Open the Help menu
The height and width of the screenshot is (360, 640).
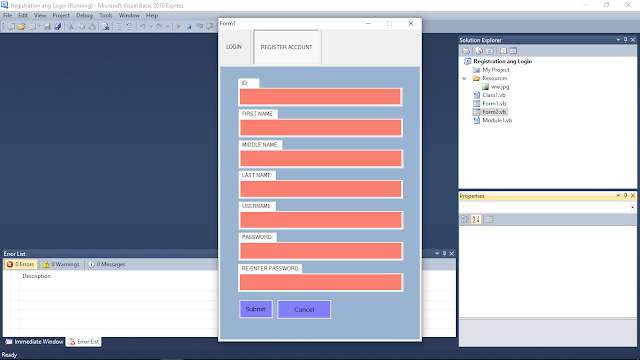click(152, 16)
